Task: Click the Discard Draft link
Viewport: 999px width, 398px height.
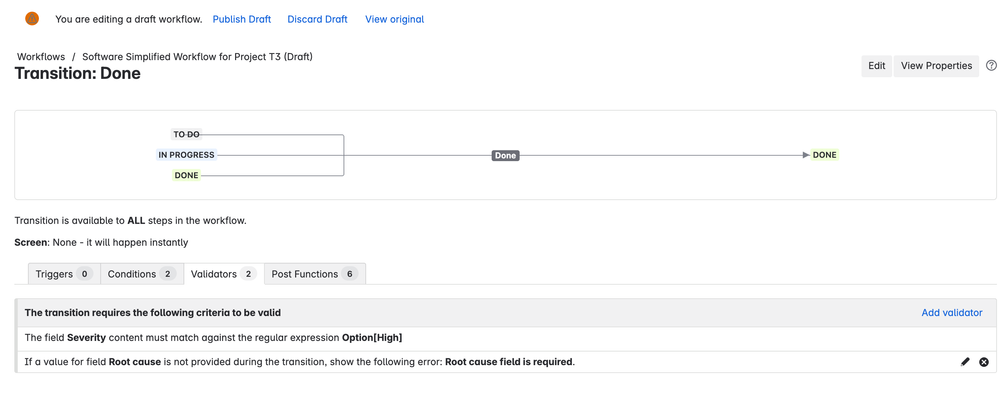Action: click(317, 19)
